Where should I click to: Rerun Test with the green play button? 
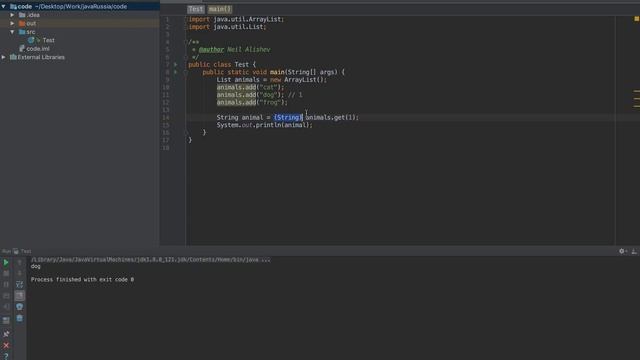pyautogui.click(x=6, y=262)
